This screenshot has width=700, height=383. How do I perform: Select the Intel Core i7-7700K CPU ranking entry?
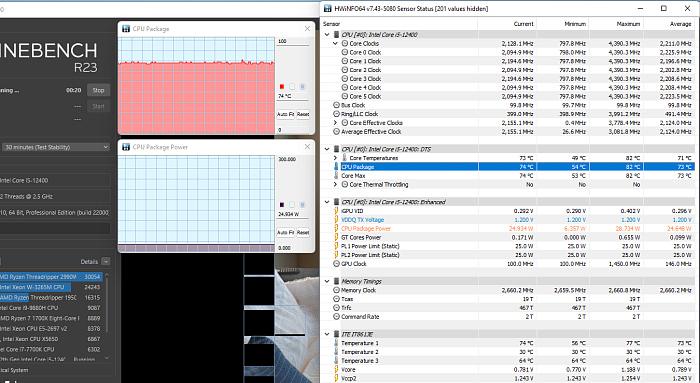[51, 350]
